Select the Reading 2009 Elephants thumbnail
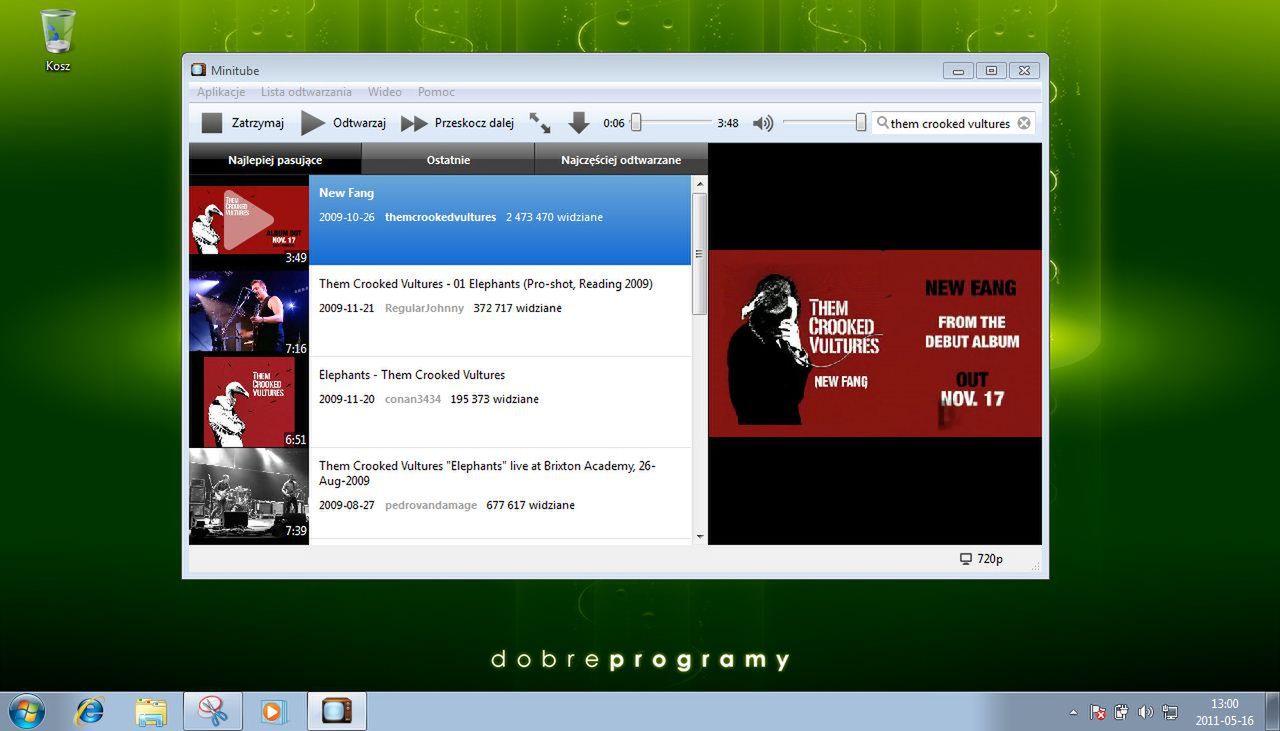 tap(249, 311)
